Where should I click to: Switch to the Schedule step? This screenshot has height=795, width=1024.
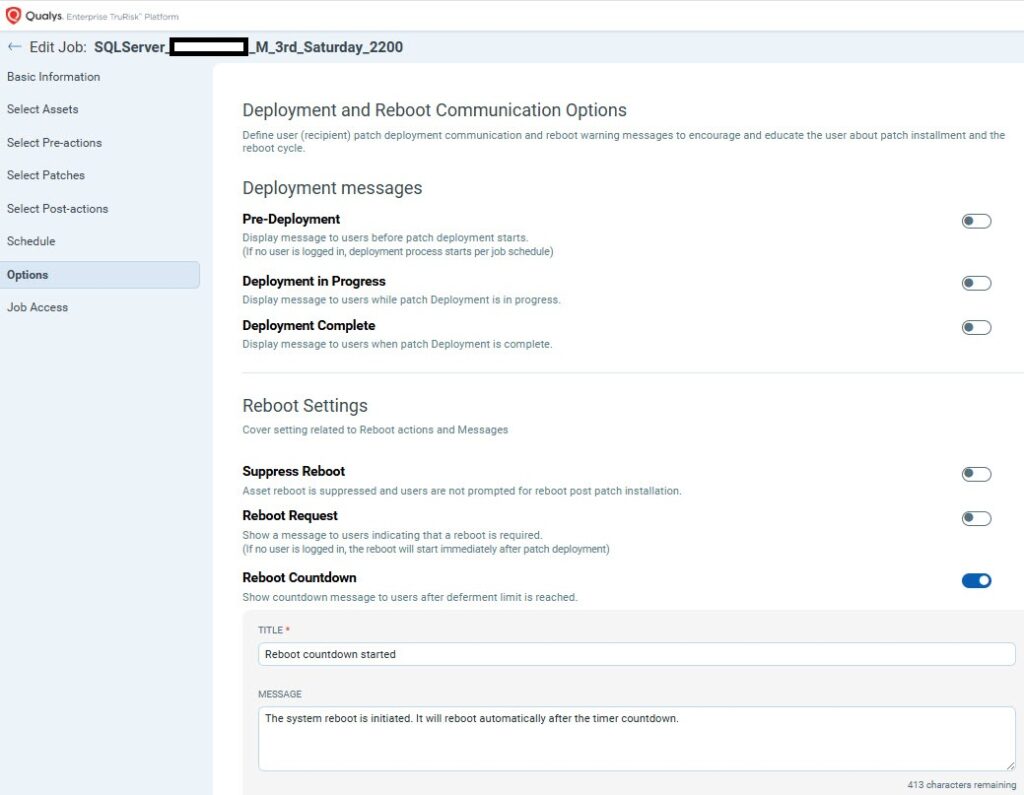coord(31,241)
